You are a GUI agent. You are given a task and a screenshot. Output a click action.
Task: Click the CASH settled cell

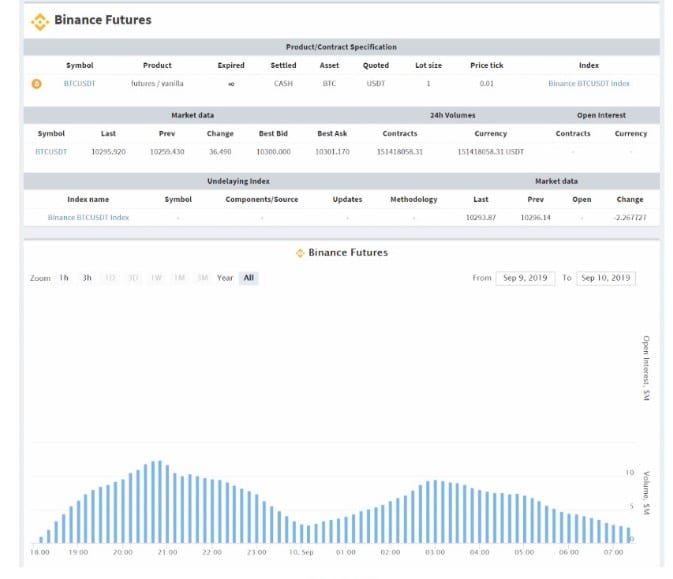tap(283, 84)
